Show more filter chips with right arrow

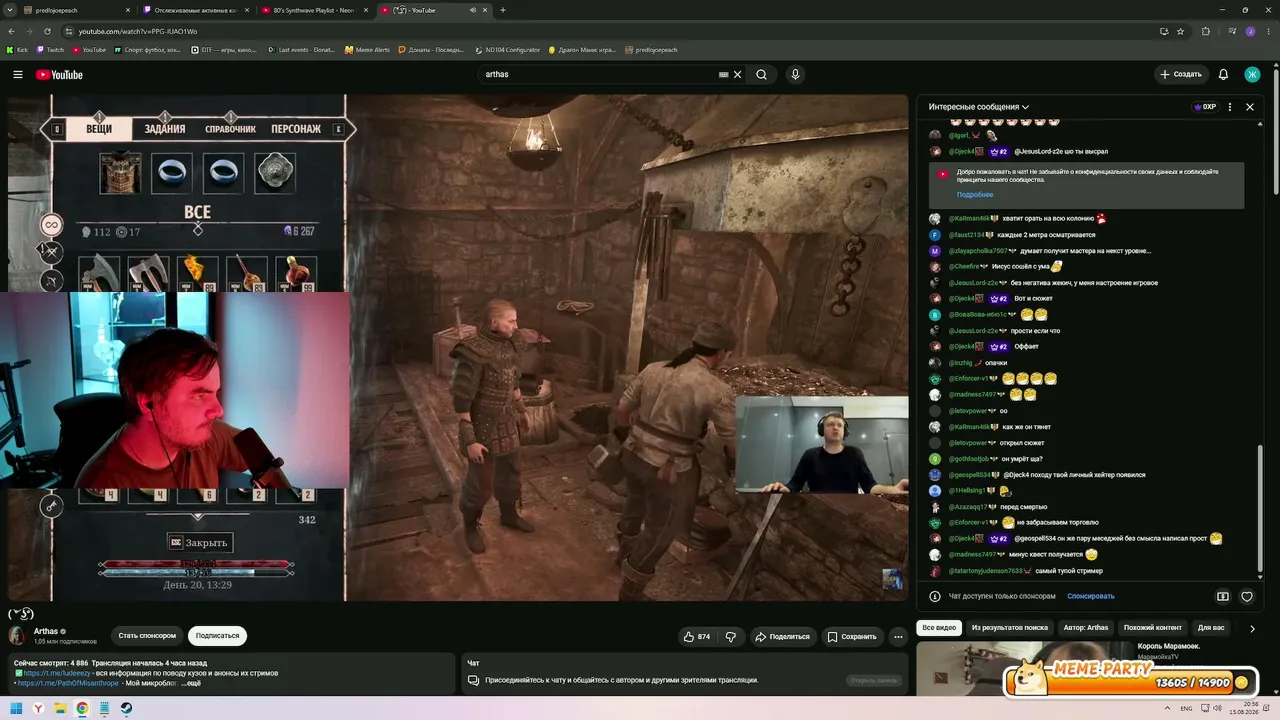tap(1252, 629)
